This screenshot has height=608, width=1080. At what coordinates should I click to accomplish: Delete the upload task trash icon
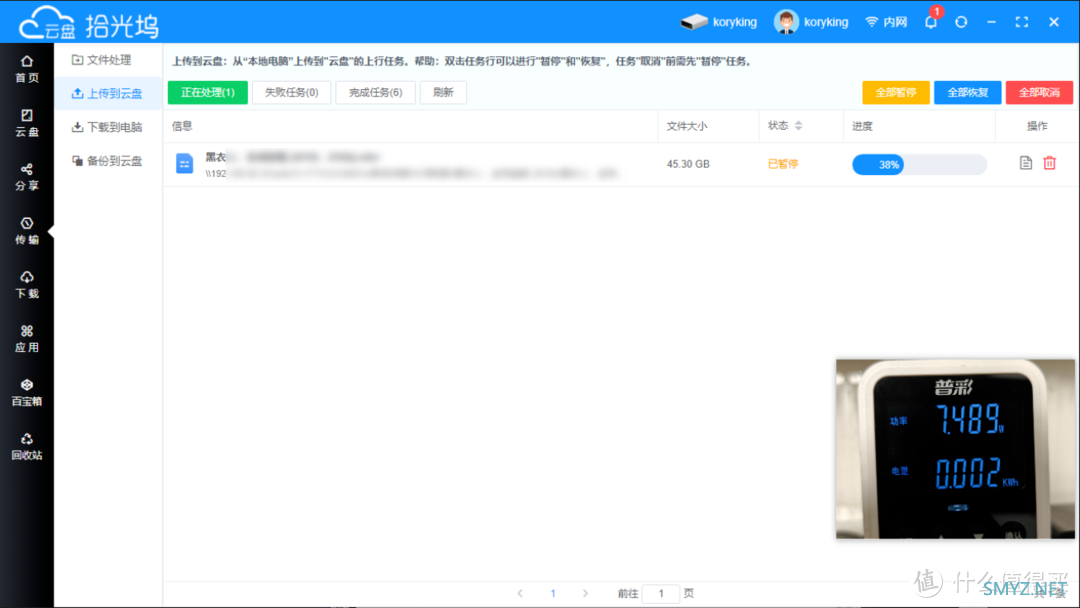pos(1049,163)
